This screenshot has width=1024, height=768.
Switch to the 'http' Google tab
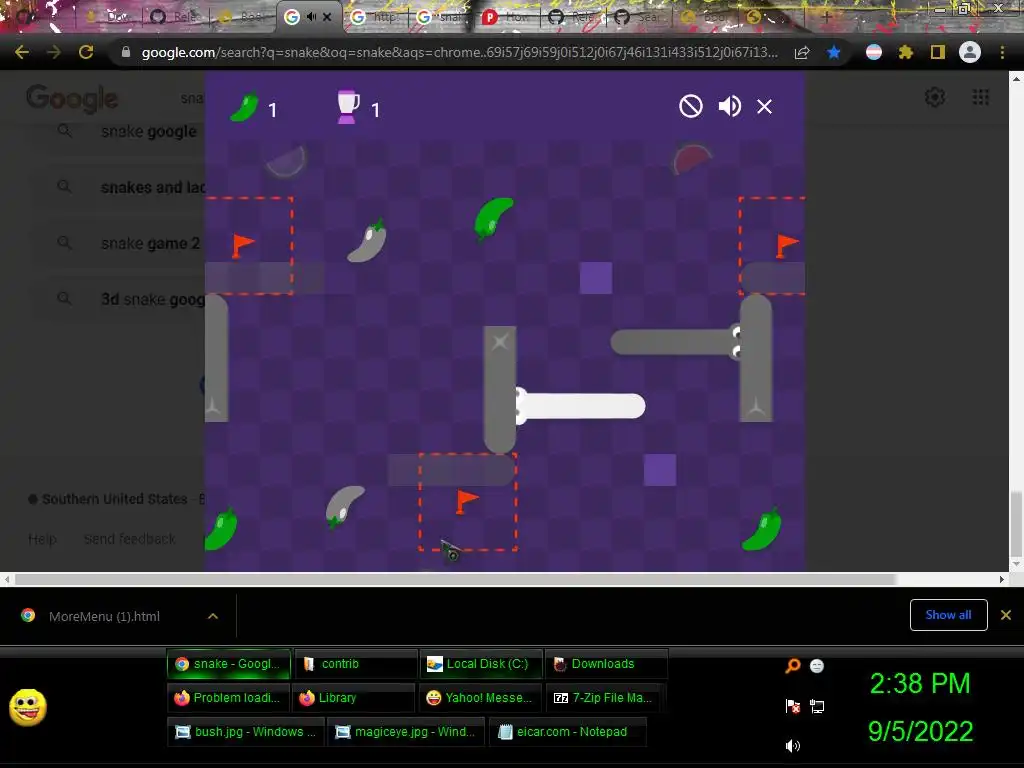(x=376, y=17)
